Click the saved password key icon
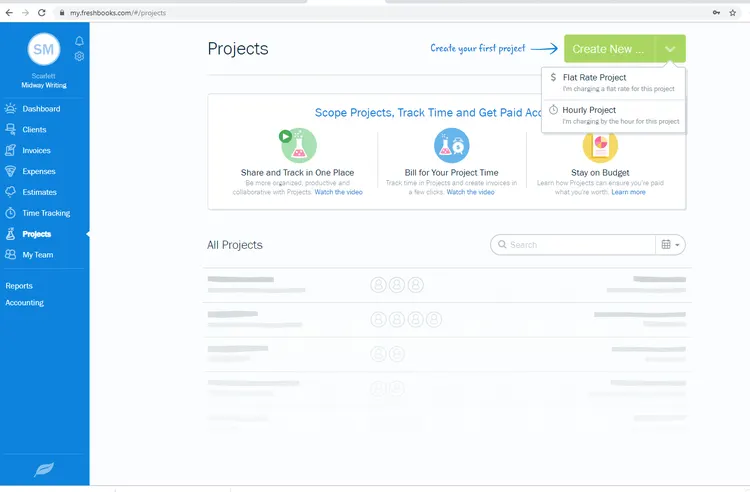 [716, 13]
